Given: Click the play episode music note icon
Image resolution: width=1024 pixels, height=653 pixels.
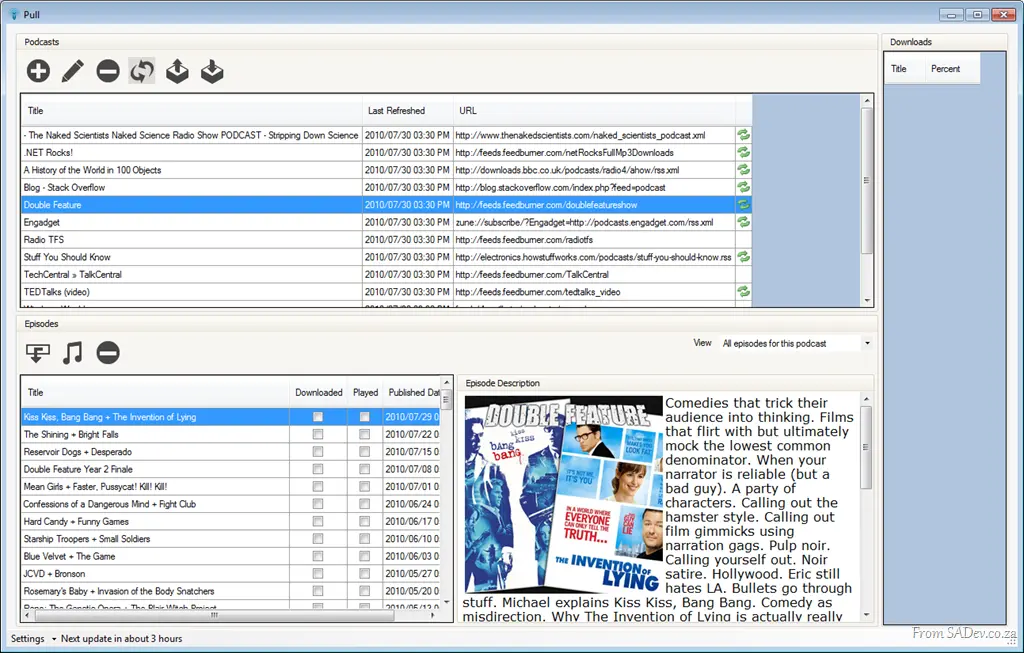Looking at the screenshot, I should [72, 353].
